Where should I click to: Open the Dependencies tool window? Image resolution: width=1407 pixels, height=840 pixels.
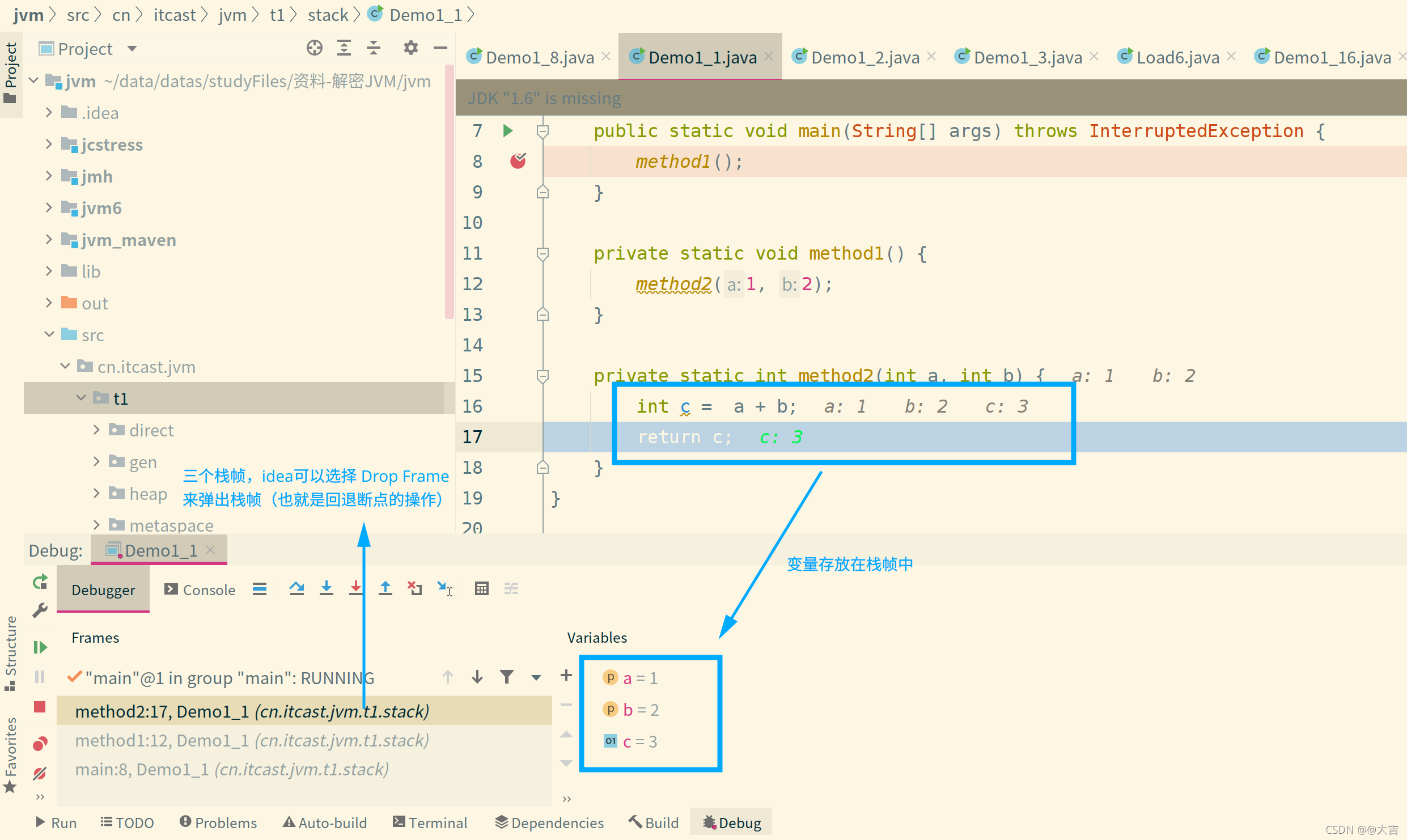(x=549, y=822)
